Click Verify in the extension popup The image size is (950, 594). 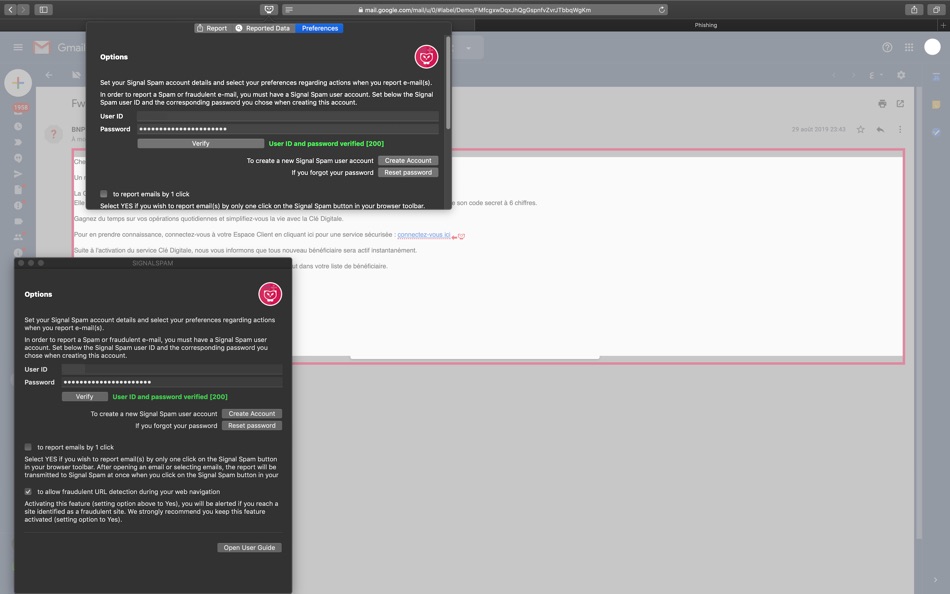pyautogui.click(x=201, y=144)
